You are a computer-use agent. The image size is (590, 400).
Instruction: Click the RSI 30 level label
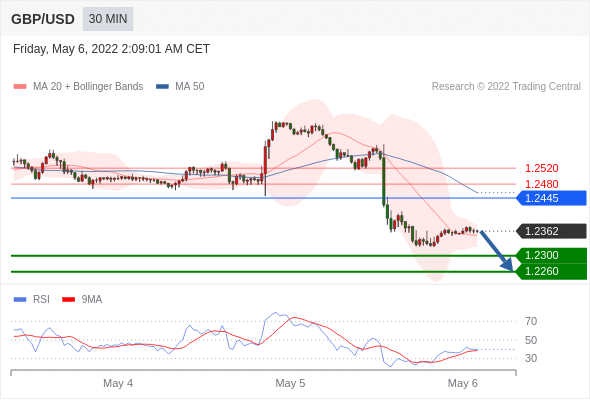(x=531, y=358)
